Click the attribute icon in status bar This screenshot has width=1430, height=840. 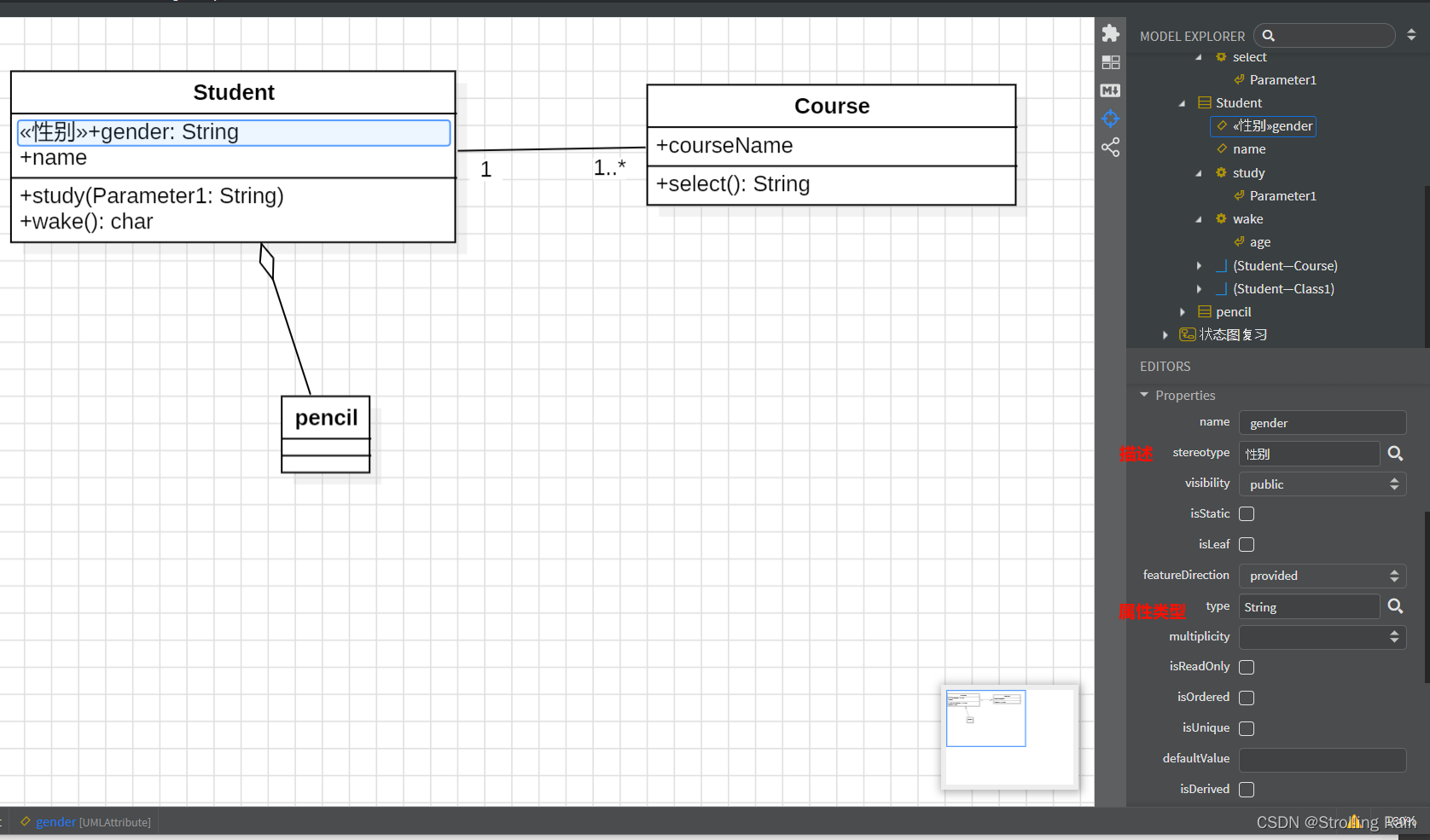tap(26, 821)
